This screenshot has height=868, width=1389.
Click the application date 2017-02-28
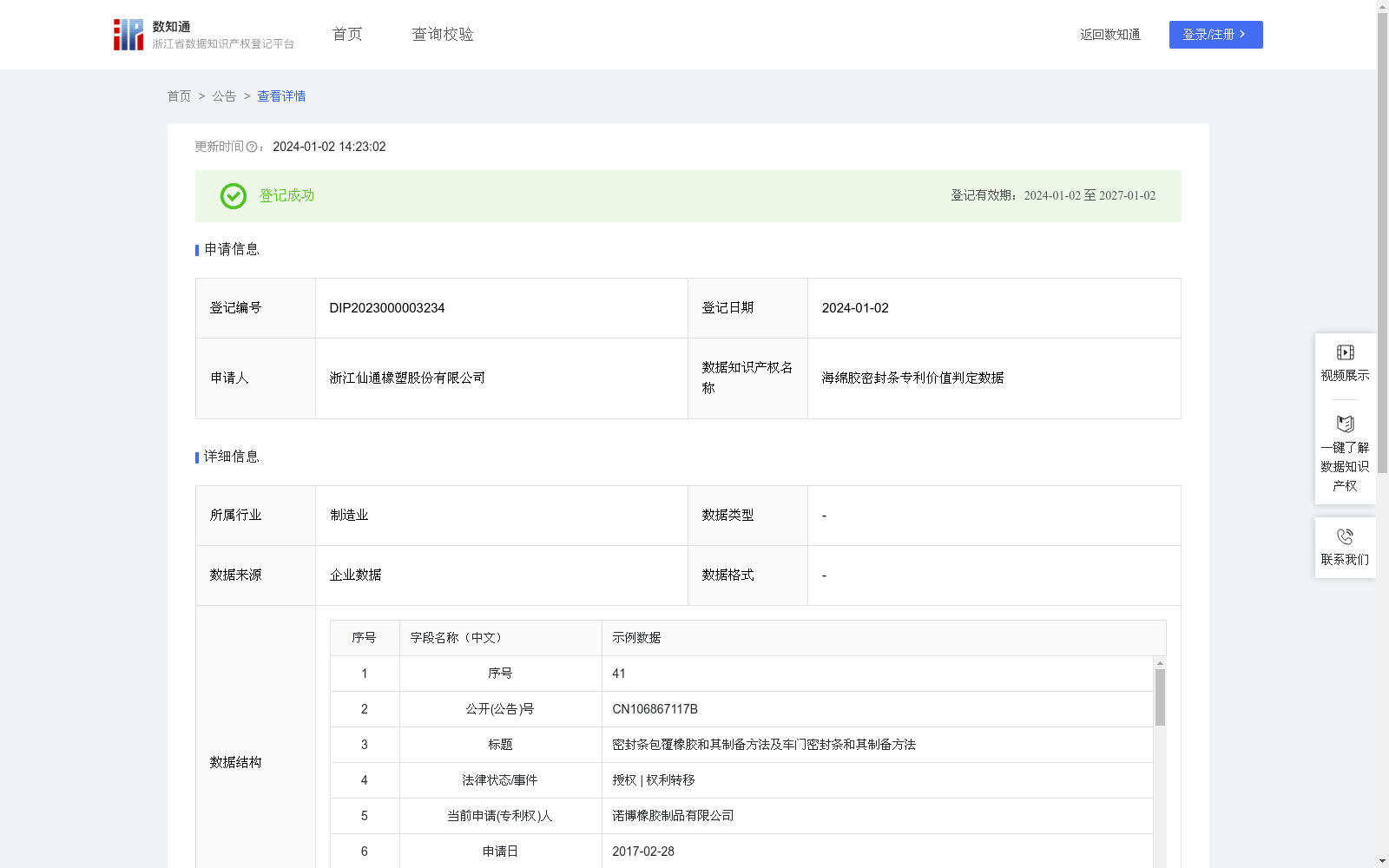[643, 852]
